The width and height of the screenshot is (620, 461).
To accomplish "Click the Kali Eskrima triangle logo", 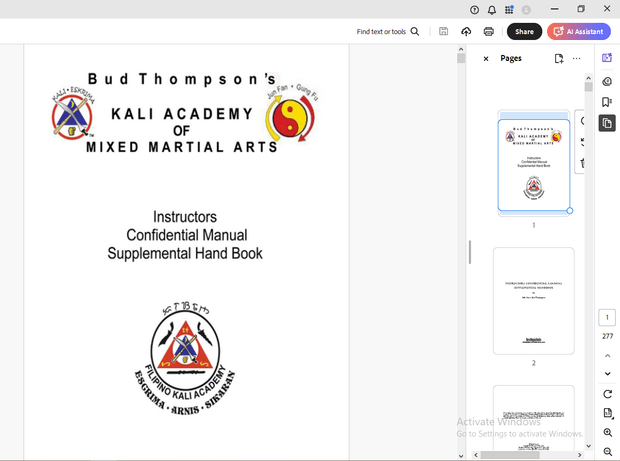I will pos(73,113).
